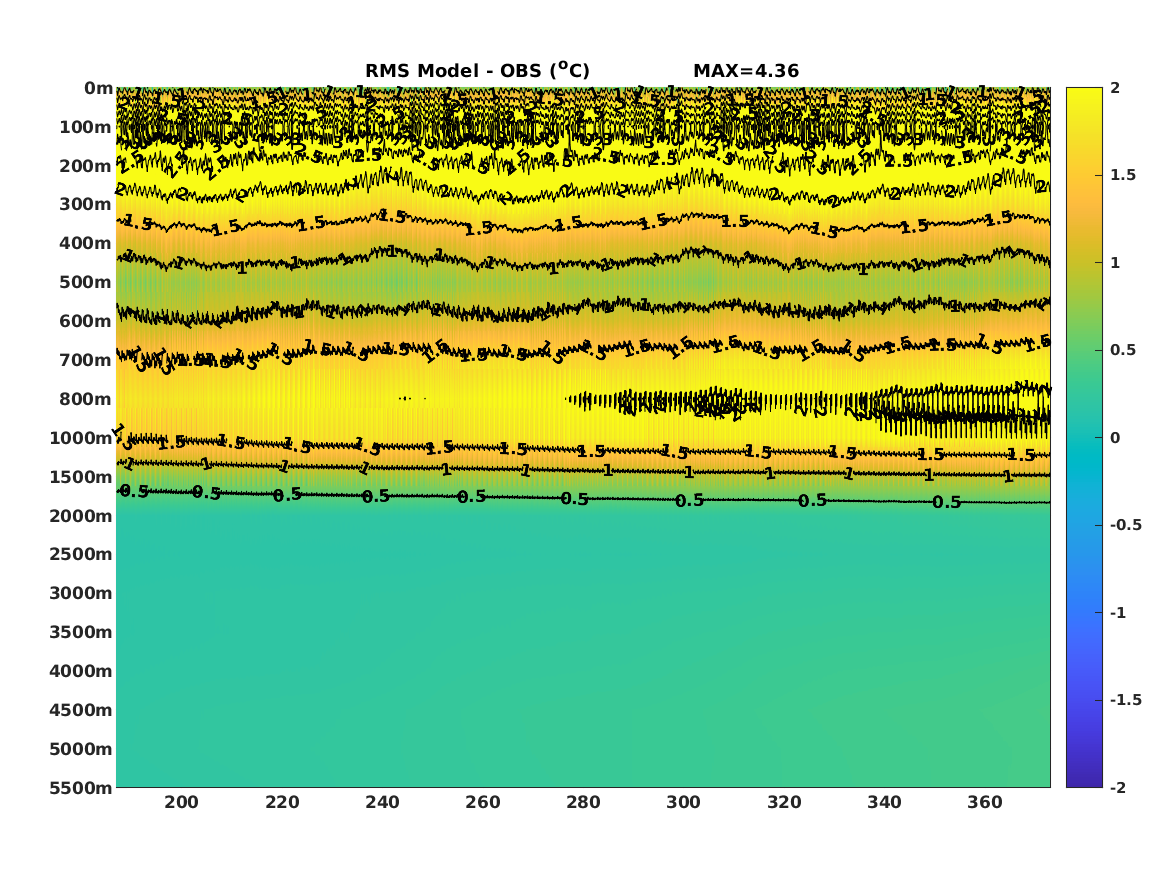Click the '5000m' depth axis label
Viewport: 1167px width, 875px height.
point(80,749)
